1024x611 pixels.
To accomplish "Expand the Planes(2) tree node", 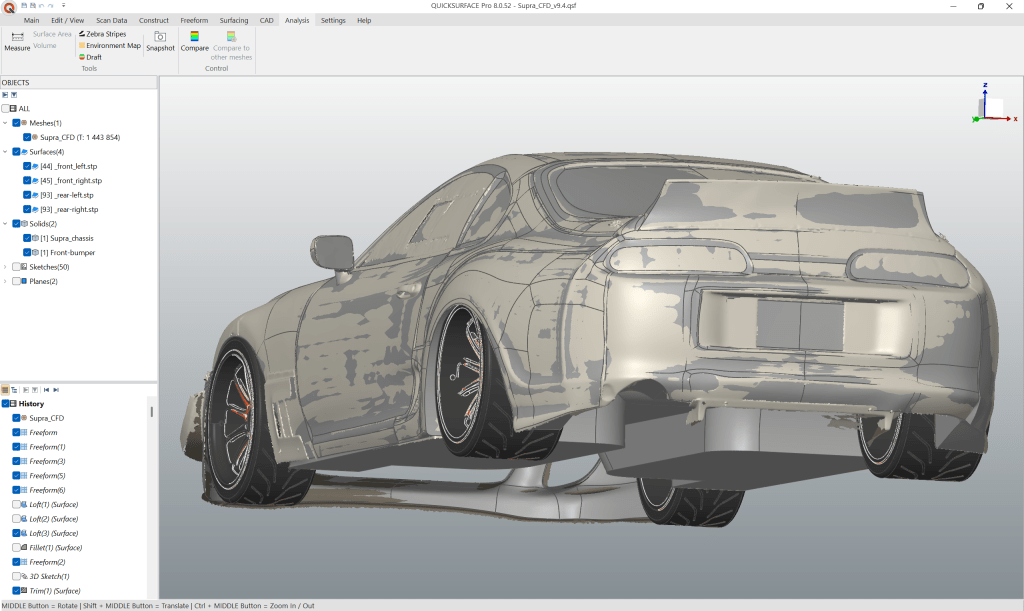I will (5, 281).
